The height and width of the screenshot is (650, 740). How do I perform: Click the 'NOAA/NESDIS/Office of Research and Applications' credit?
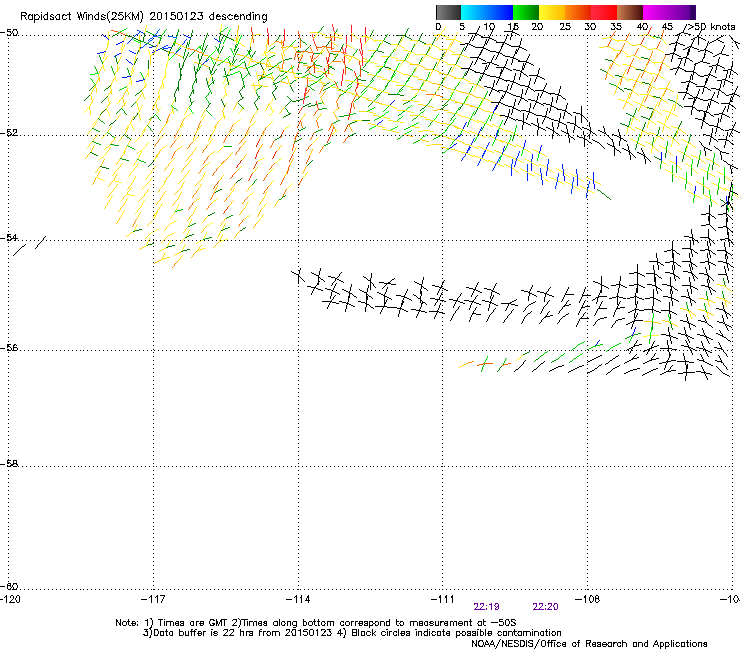[589, 644]
